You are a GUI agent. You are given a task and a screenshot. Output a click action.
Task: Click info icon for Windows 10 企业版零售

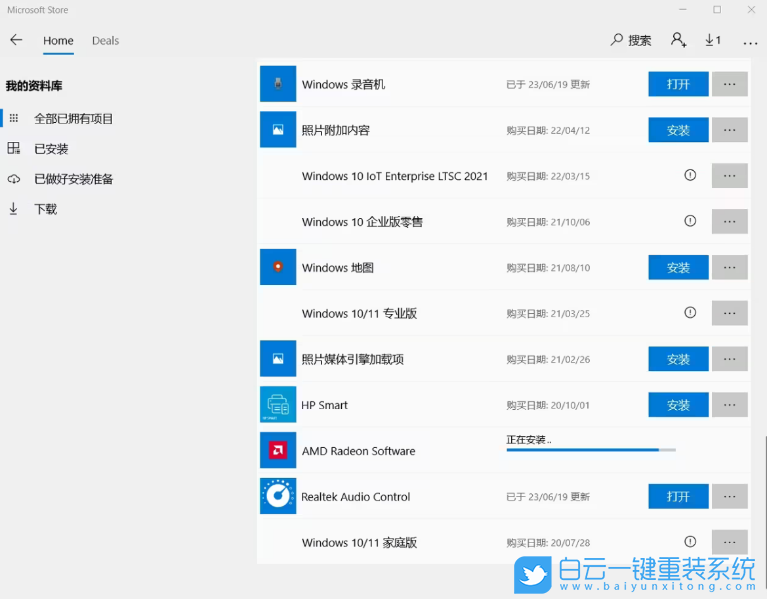[690, 221]
